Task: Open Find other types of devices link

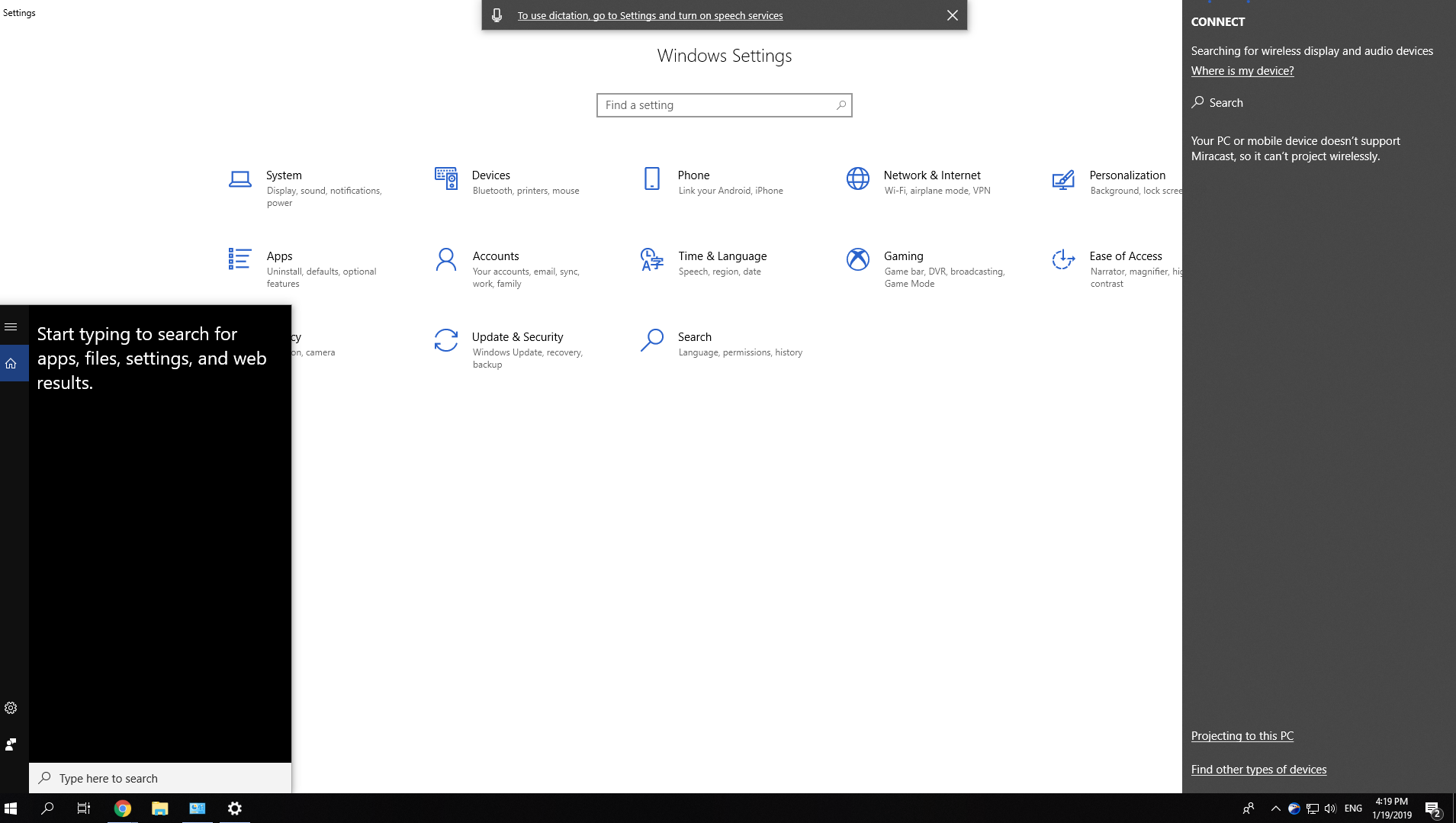Action: tap(1258, 770)
